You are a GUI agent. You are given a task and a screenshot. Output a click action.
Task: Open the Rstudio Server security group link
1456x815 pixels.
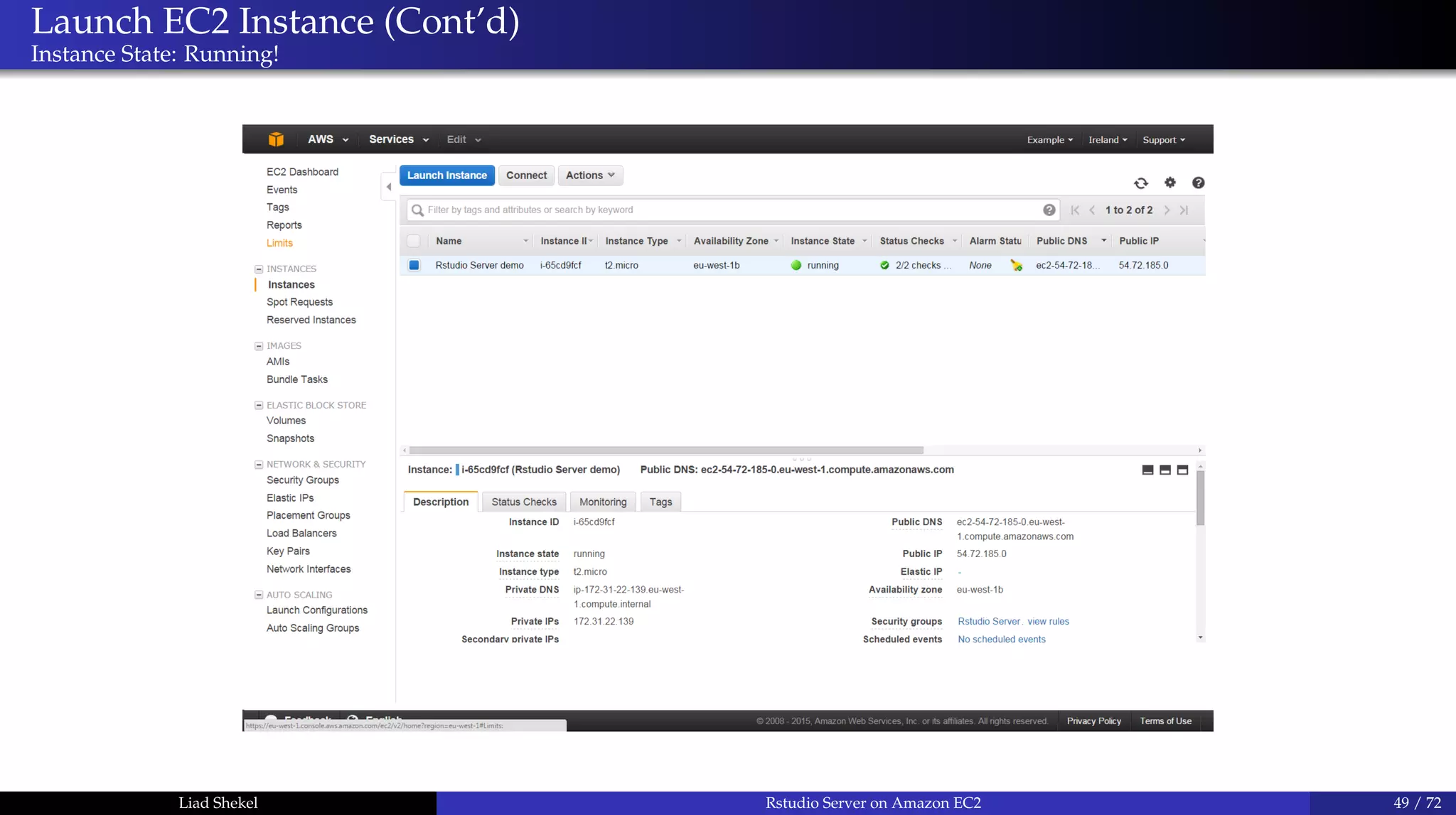[989, 622]
